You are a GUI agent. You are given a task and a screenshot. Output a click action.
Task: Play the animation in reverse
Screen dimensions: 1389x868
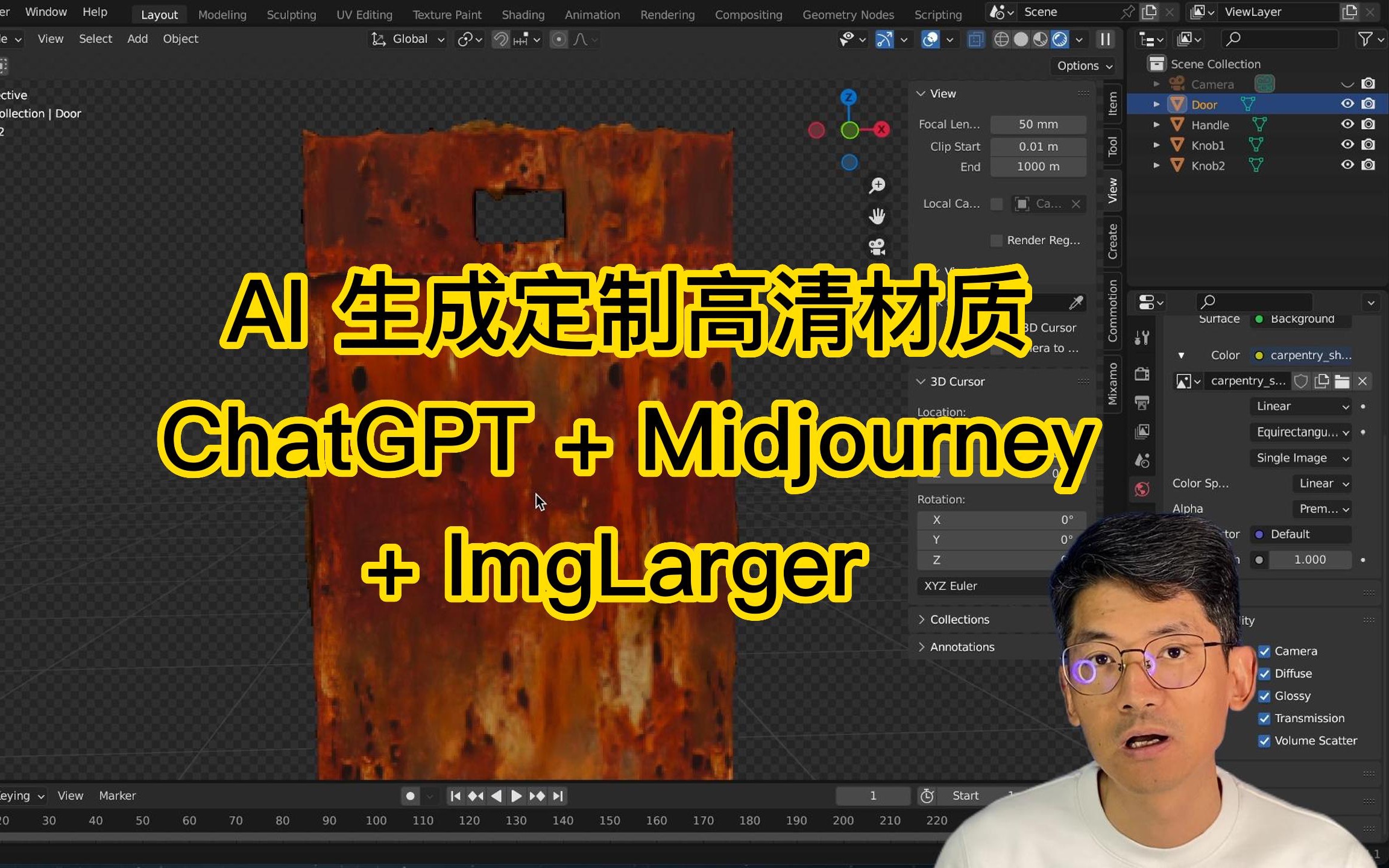tap(496, 796)
